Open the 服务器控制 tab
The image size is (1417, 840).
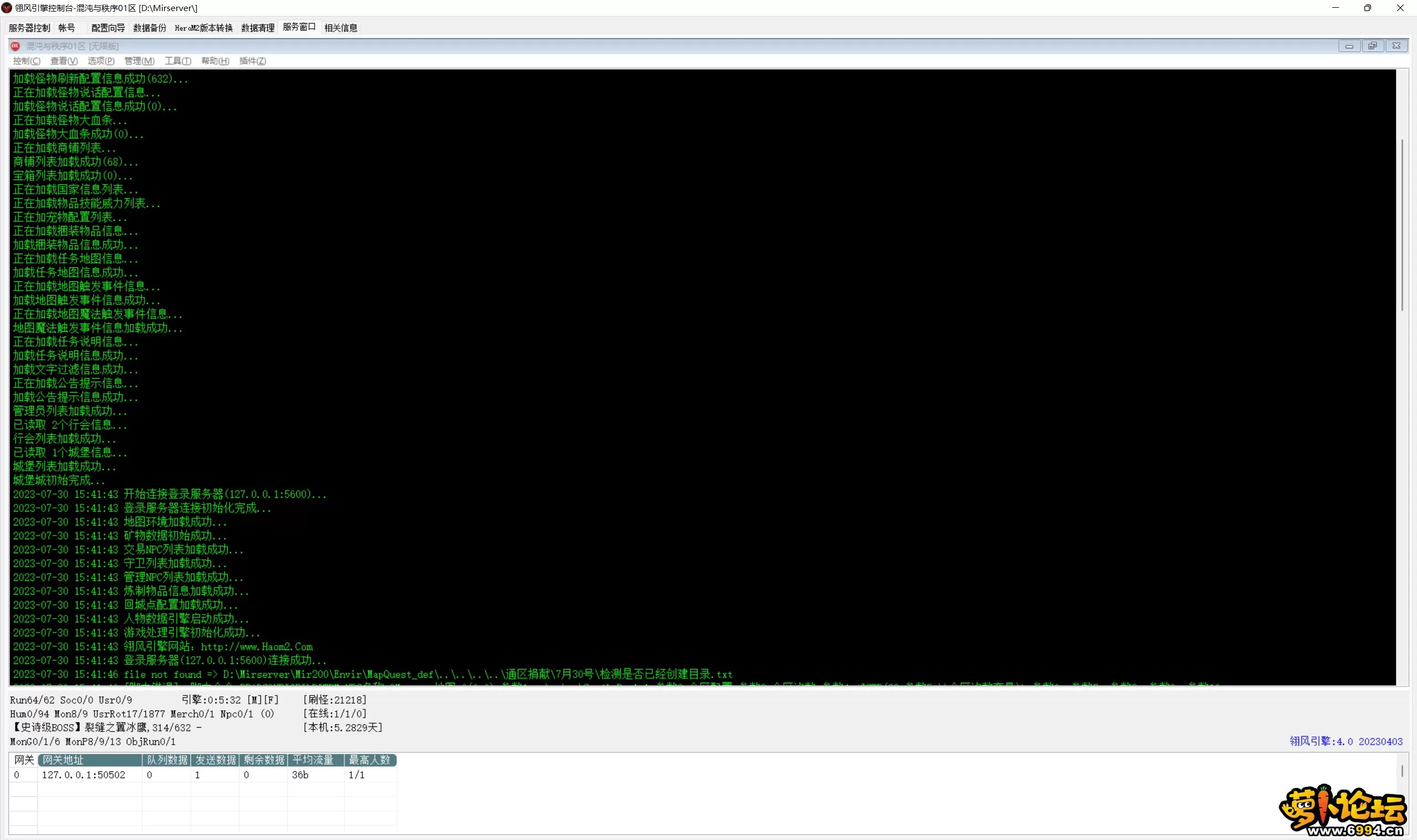(x=29, y=28)
